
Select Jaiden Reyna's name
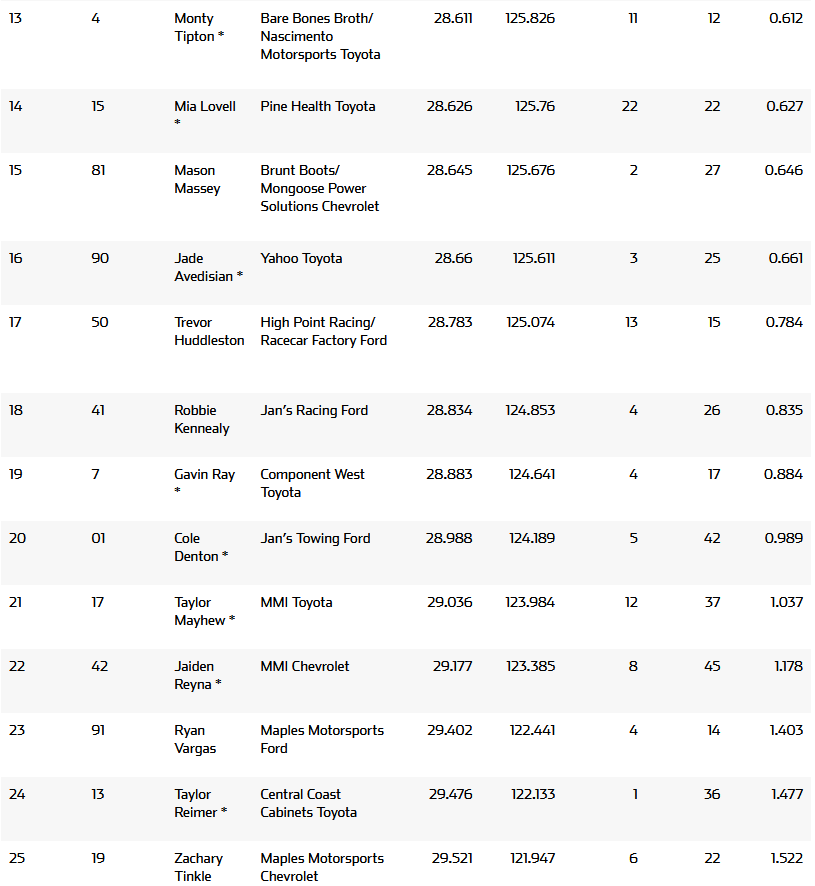[x=196, y=675]
